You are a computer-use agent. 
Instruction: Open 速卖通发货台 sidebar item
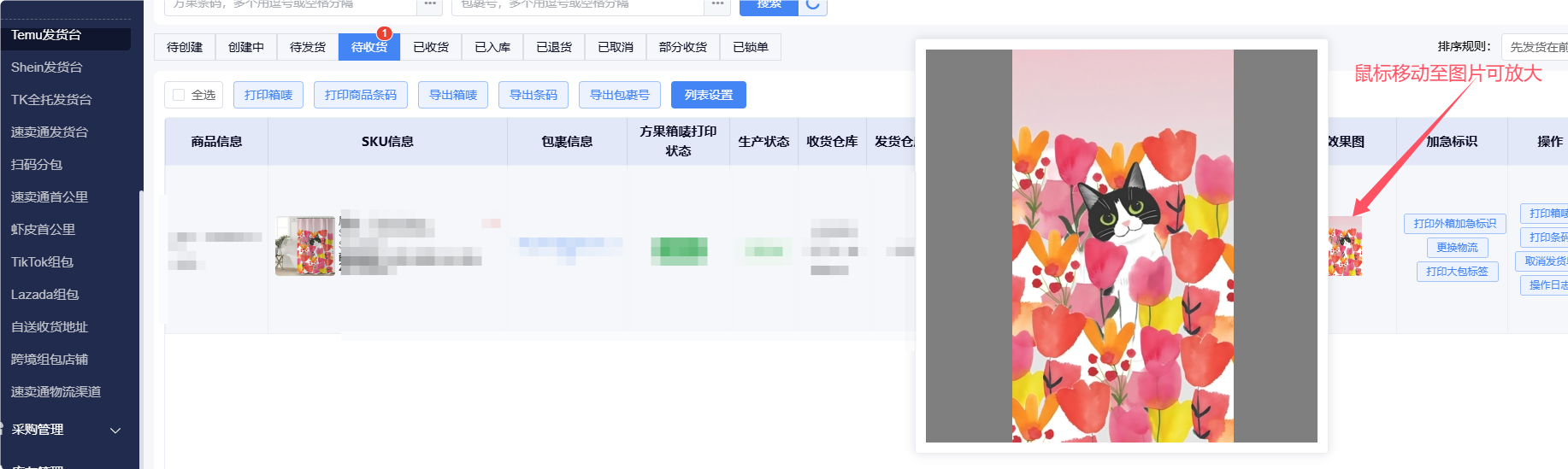point(50,132)
